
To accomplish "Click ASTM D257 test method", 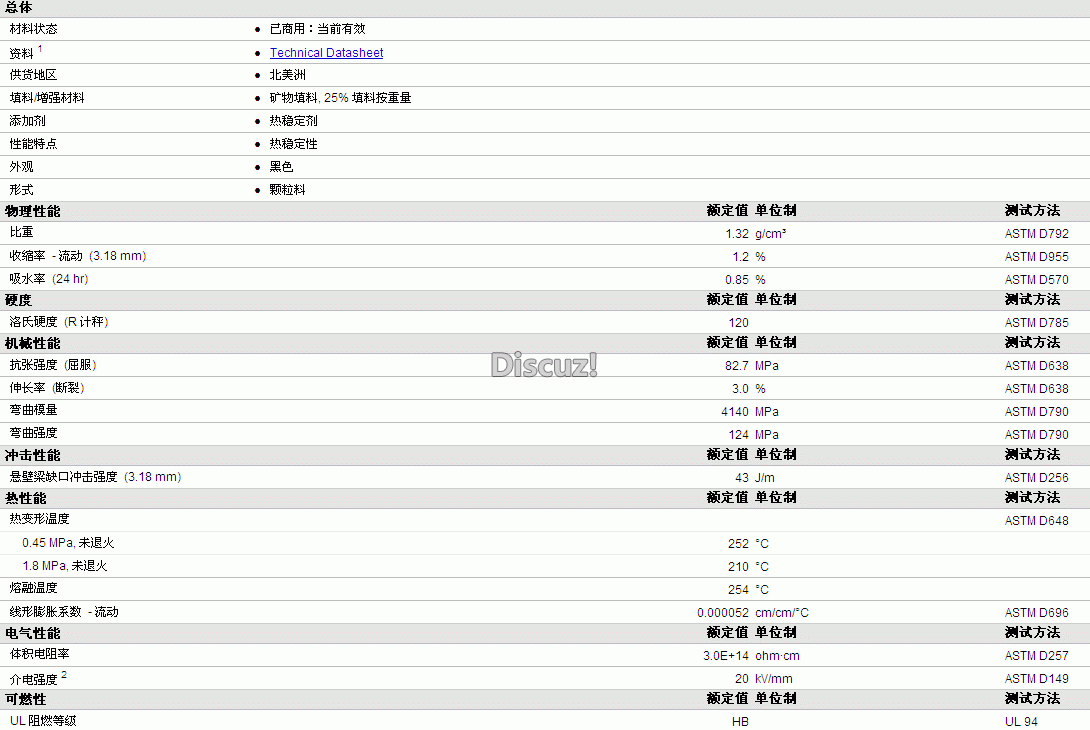I will click(1036, 656).
